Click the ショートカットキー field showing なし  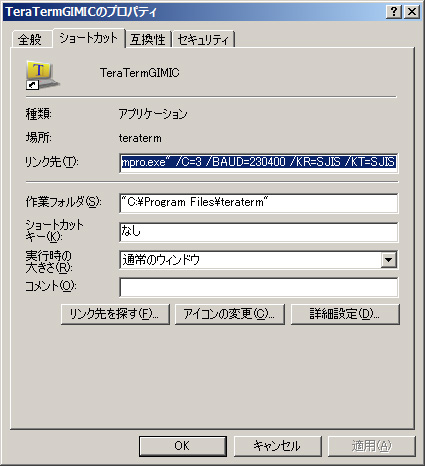[x=258, y=232]
